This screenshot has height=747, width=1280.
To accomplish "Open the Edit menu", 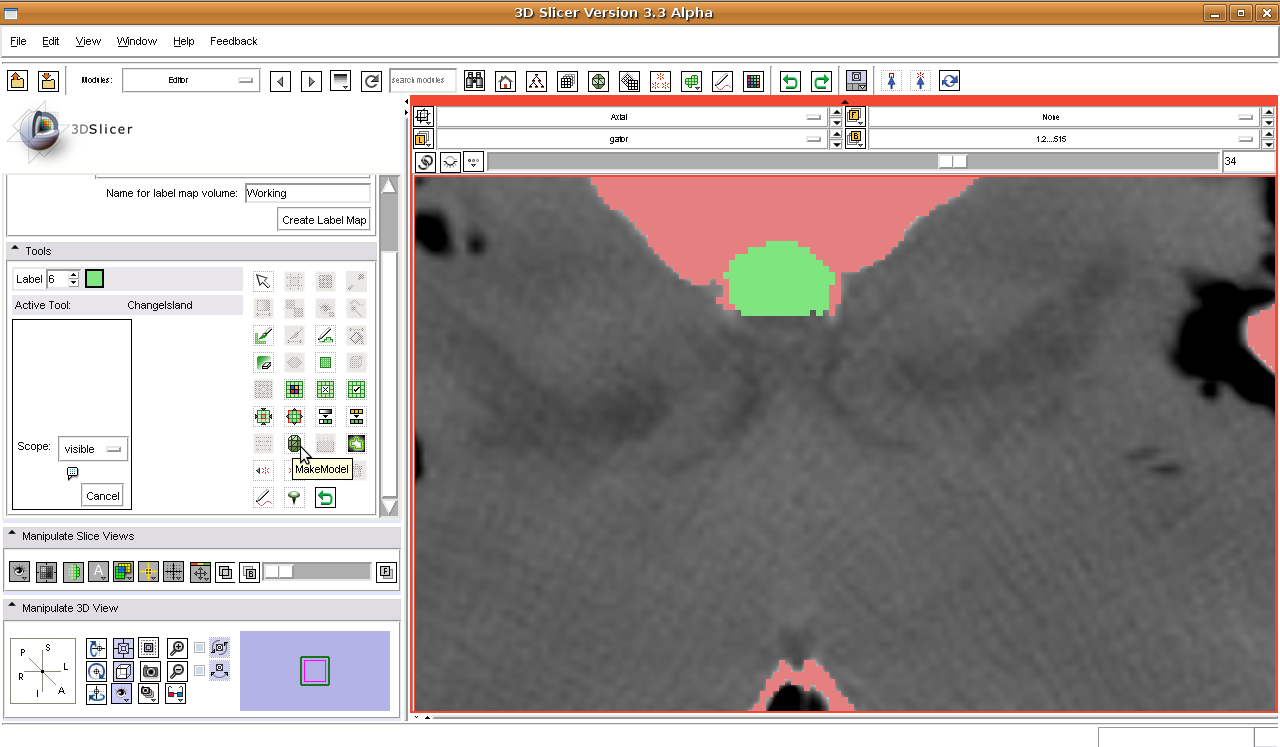I will (x=51, y=41).
